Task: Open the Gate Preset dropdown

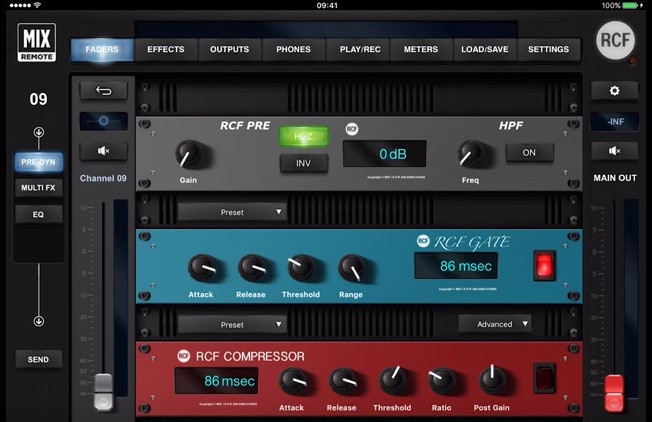Action: pos(232,212)
